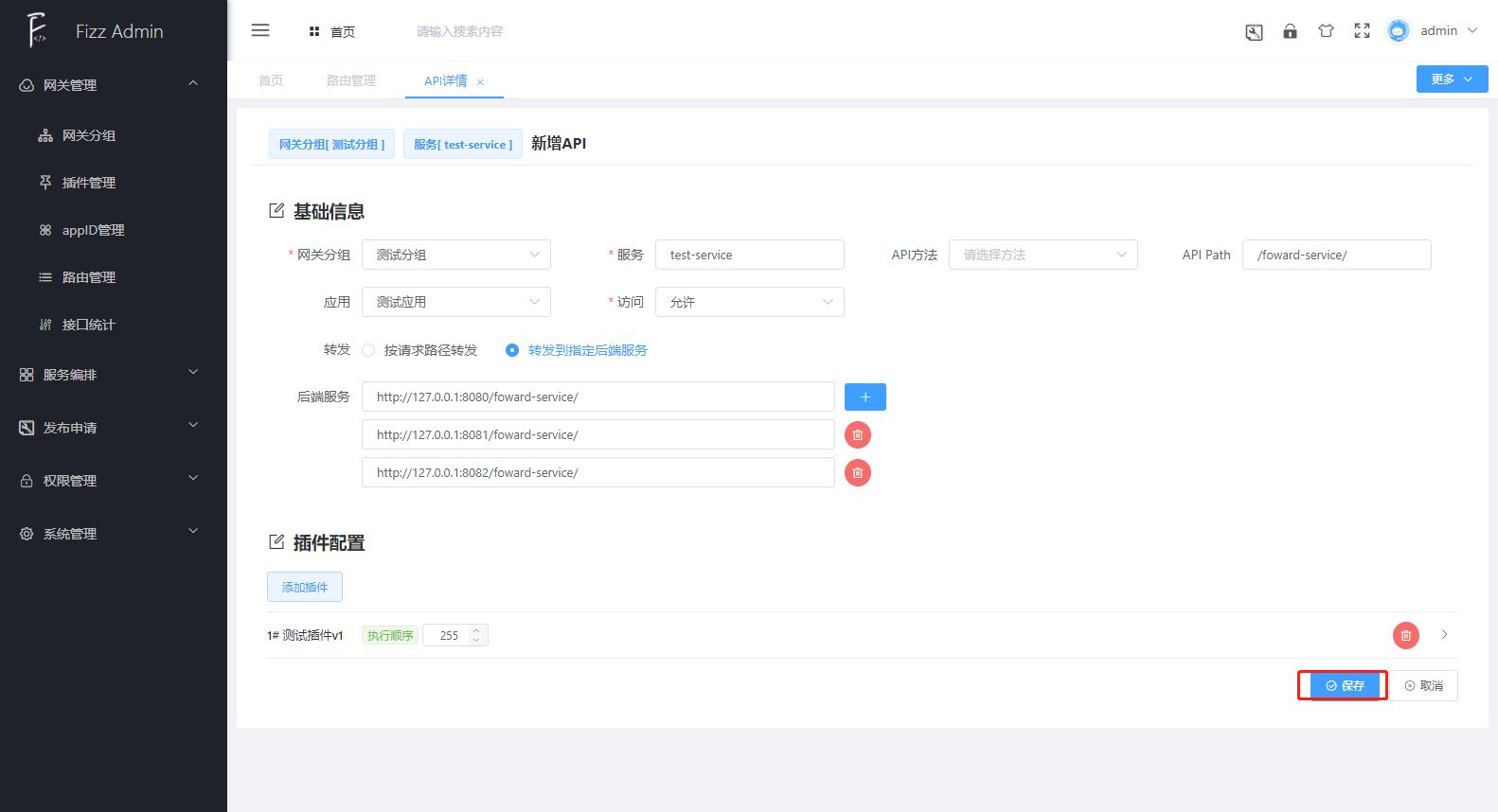This screenshot has width=1498, height=812.
Task: Open 网关分组 in the sidebar
Action: point(114,135)
